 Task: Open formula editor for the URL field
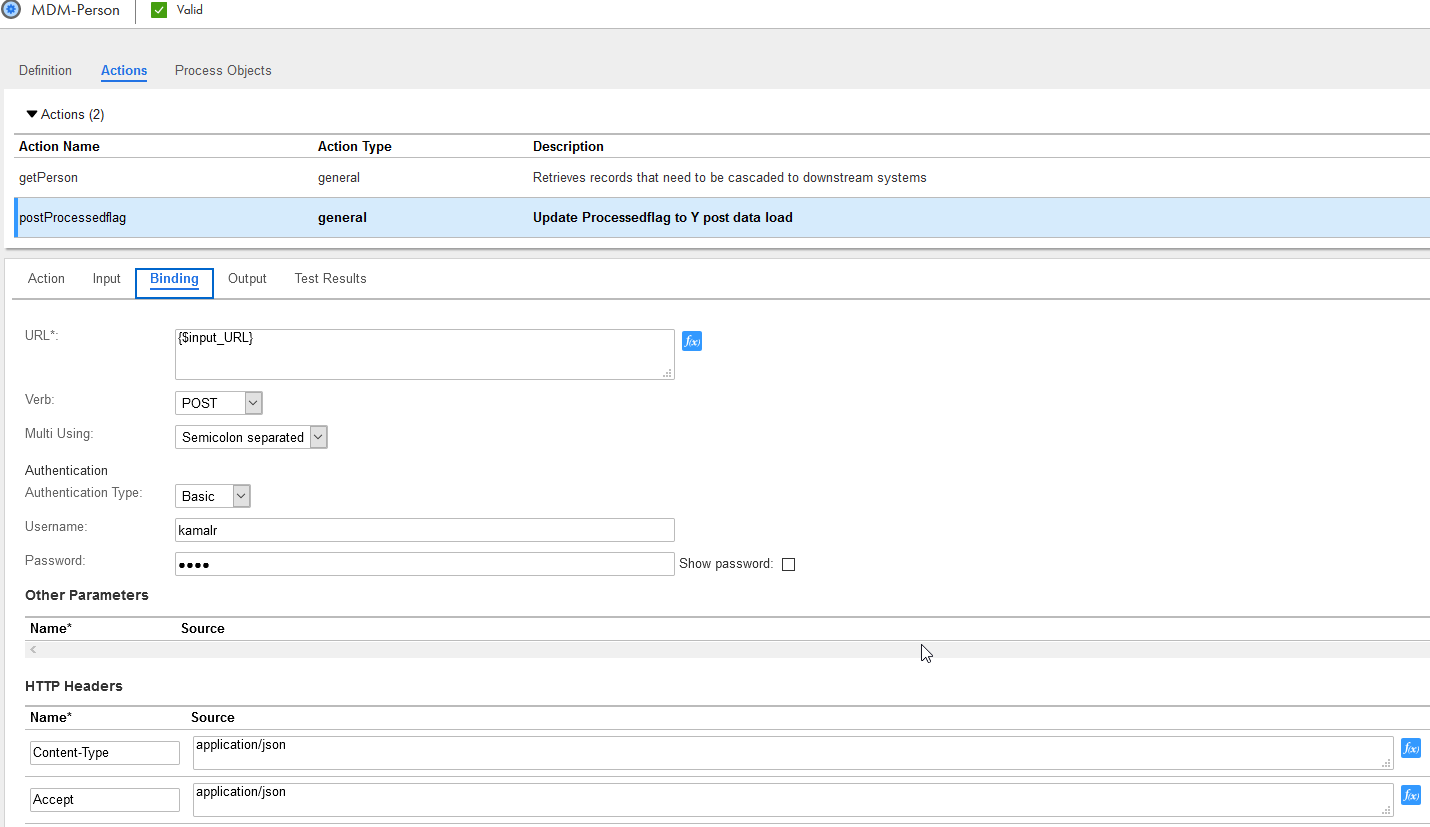pyautogui.click(x=692, y=341)
